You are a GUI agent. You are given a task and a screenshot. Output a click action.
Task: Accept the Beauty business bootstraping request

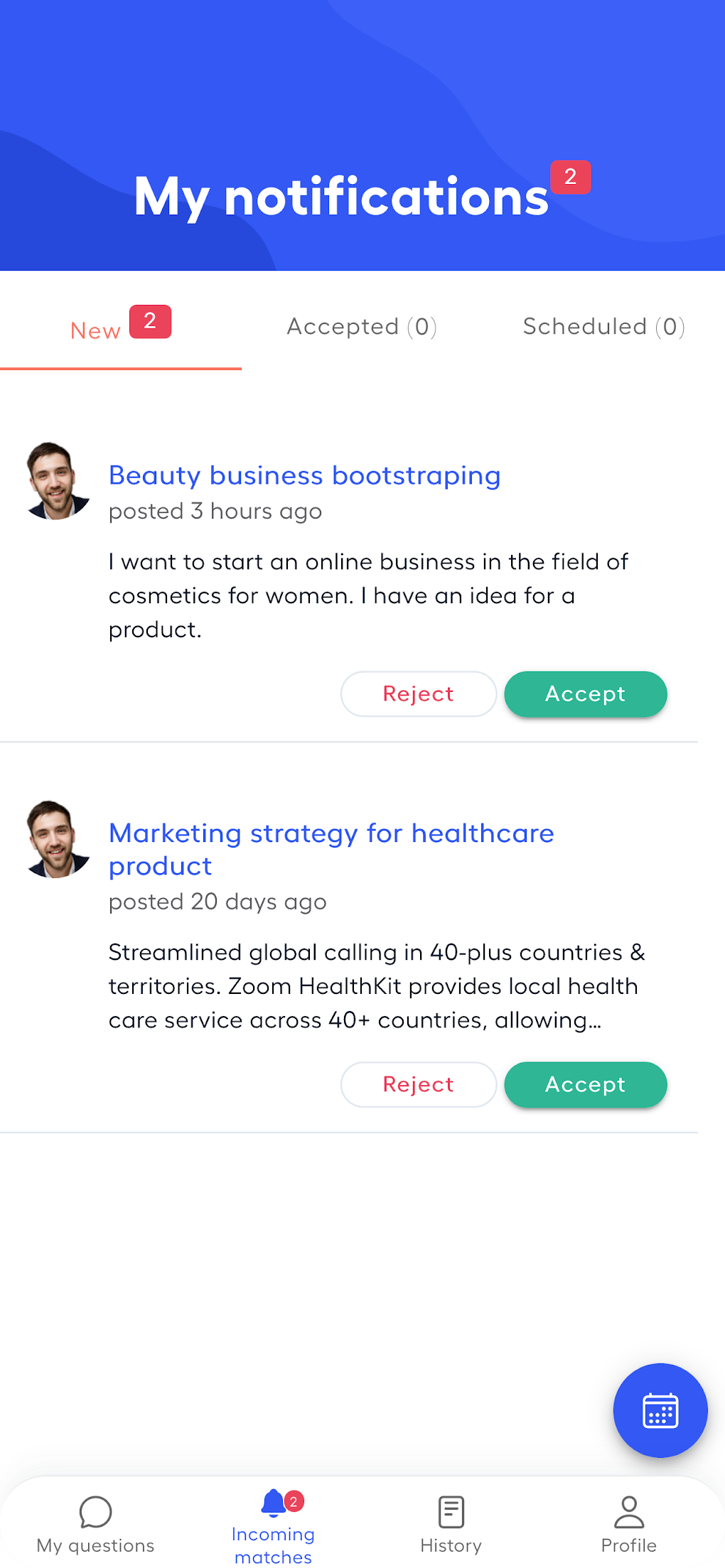click(x=585, y=694)
